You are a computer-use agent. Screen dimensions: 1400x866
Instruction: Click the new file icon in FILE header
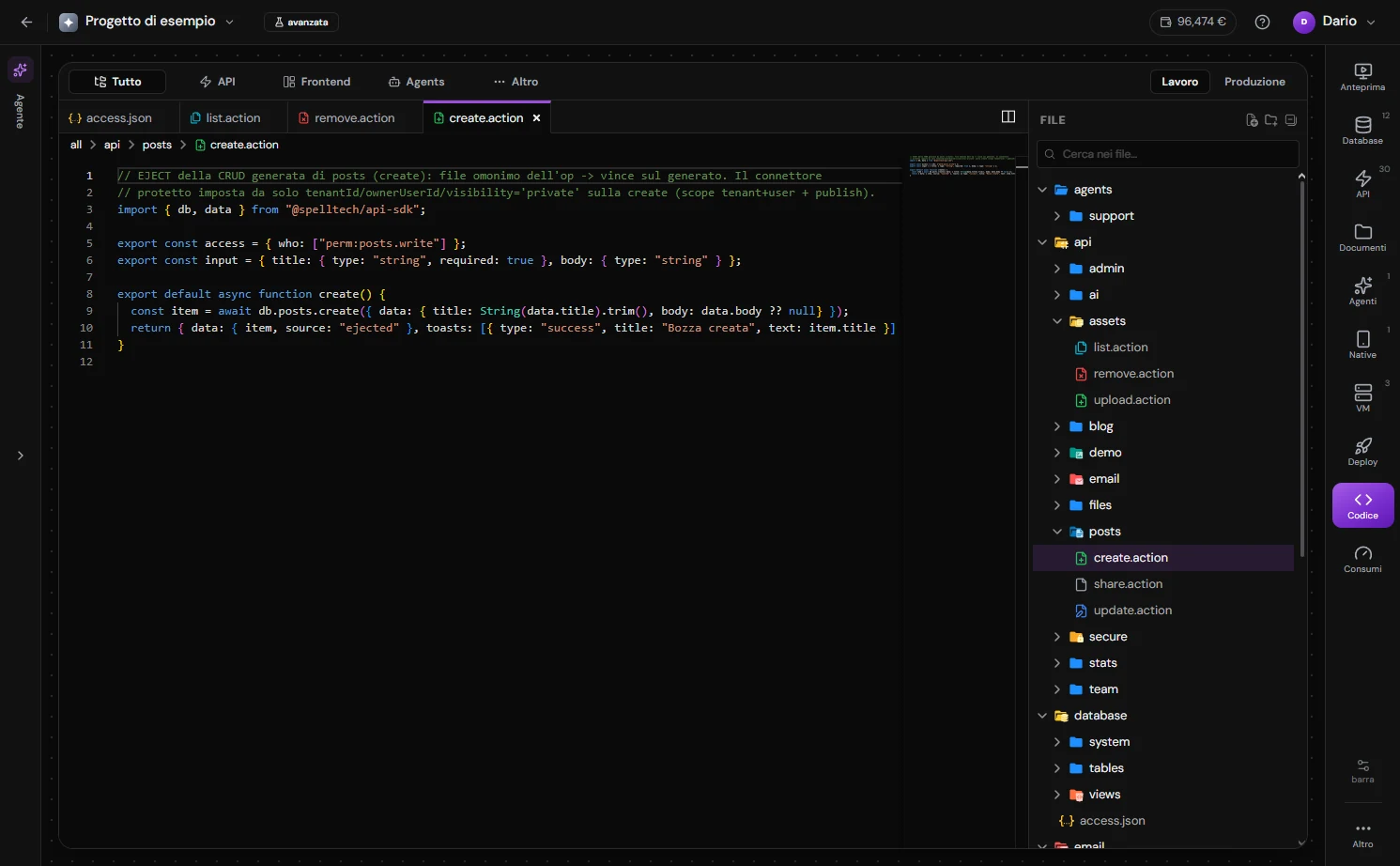point(1252,120)
